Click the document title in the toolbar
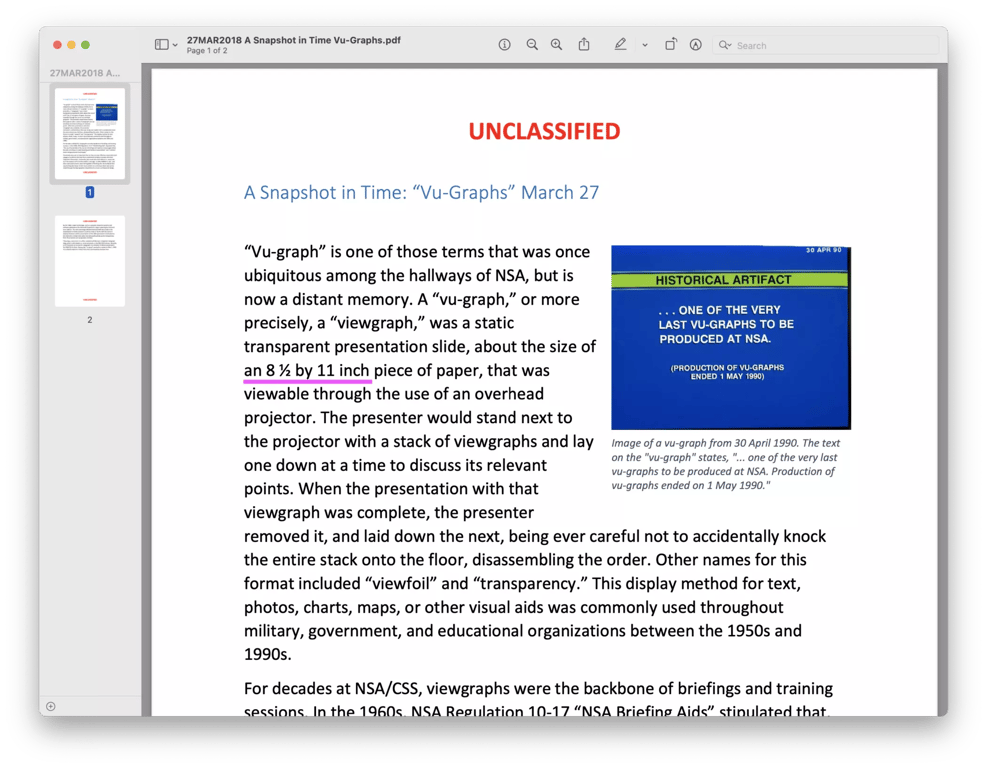Viewport: 987px width, 768px height. [x=293, y=40]
